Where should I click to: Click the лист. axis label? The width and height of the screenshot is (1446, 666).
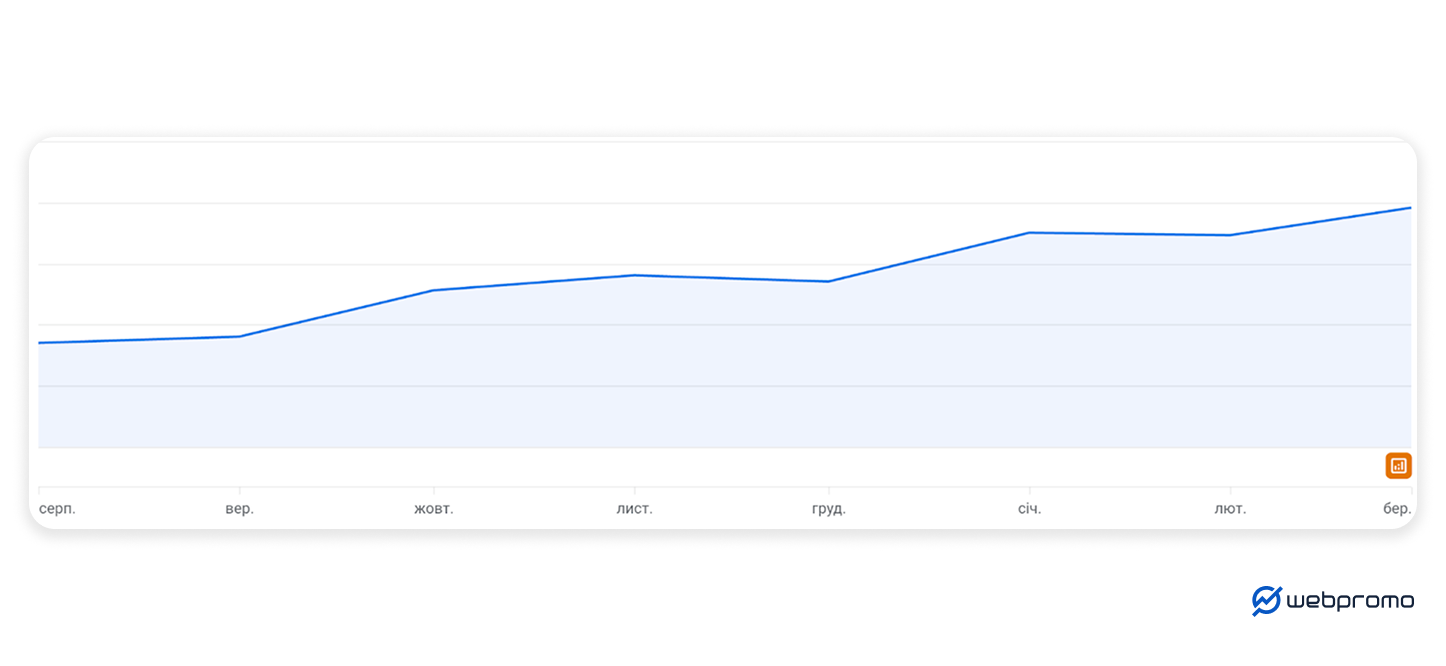click(635, 509)
